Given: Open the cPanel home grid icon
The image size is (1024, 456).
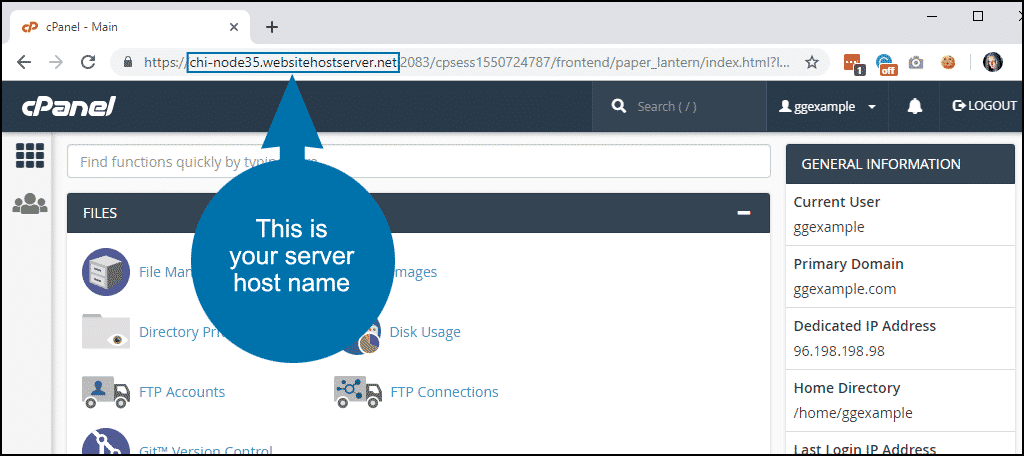Looking at the screenshot, I should coord(30,156).
